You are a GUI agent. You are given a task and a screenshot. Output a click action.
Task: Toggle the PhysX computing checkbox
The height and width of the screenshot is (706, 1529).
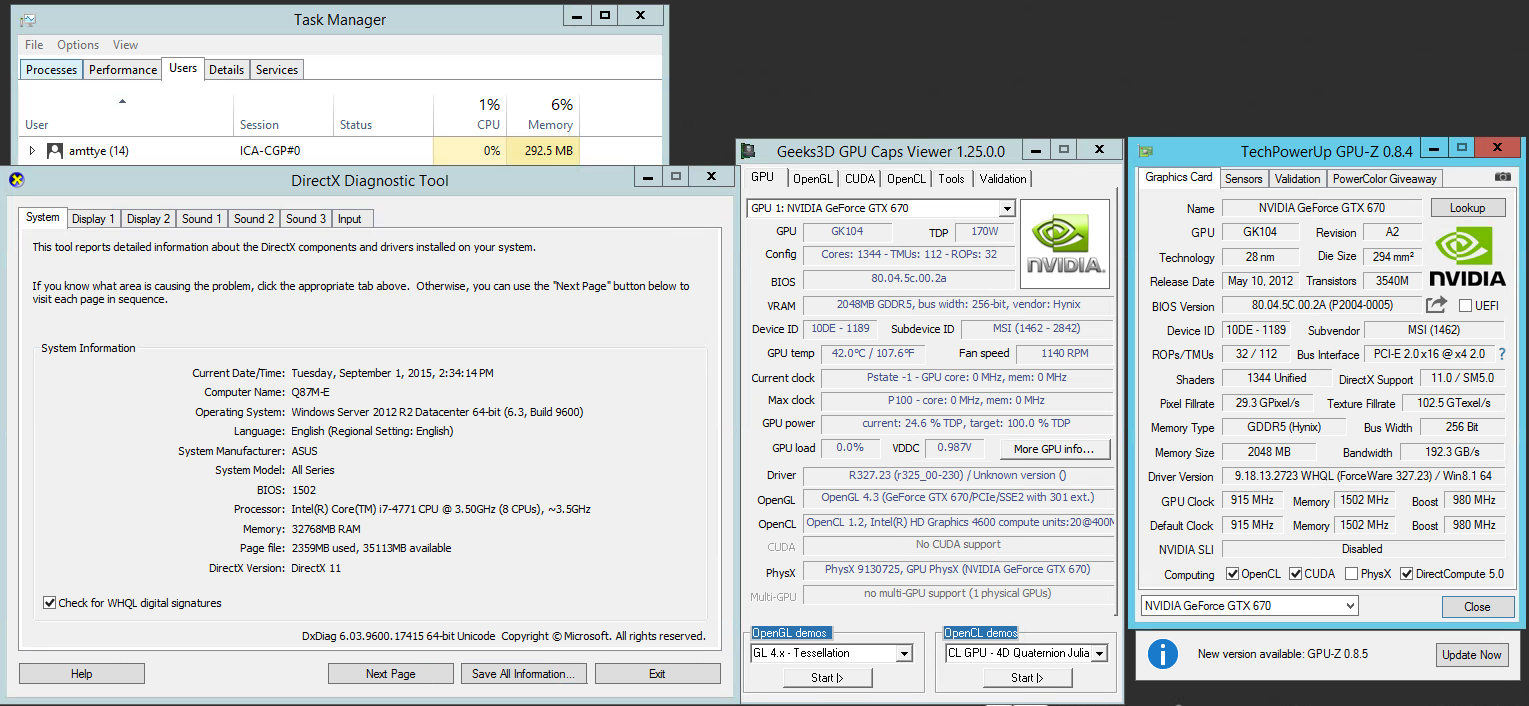click(1352, 574)
